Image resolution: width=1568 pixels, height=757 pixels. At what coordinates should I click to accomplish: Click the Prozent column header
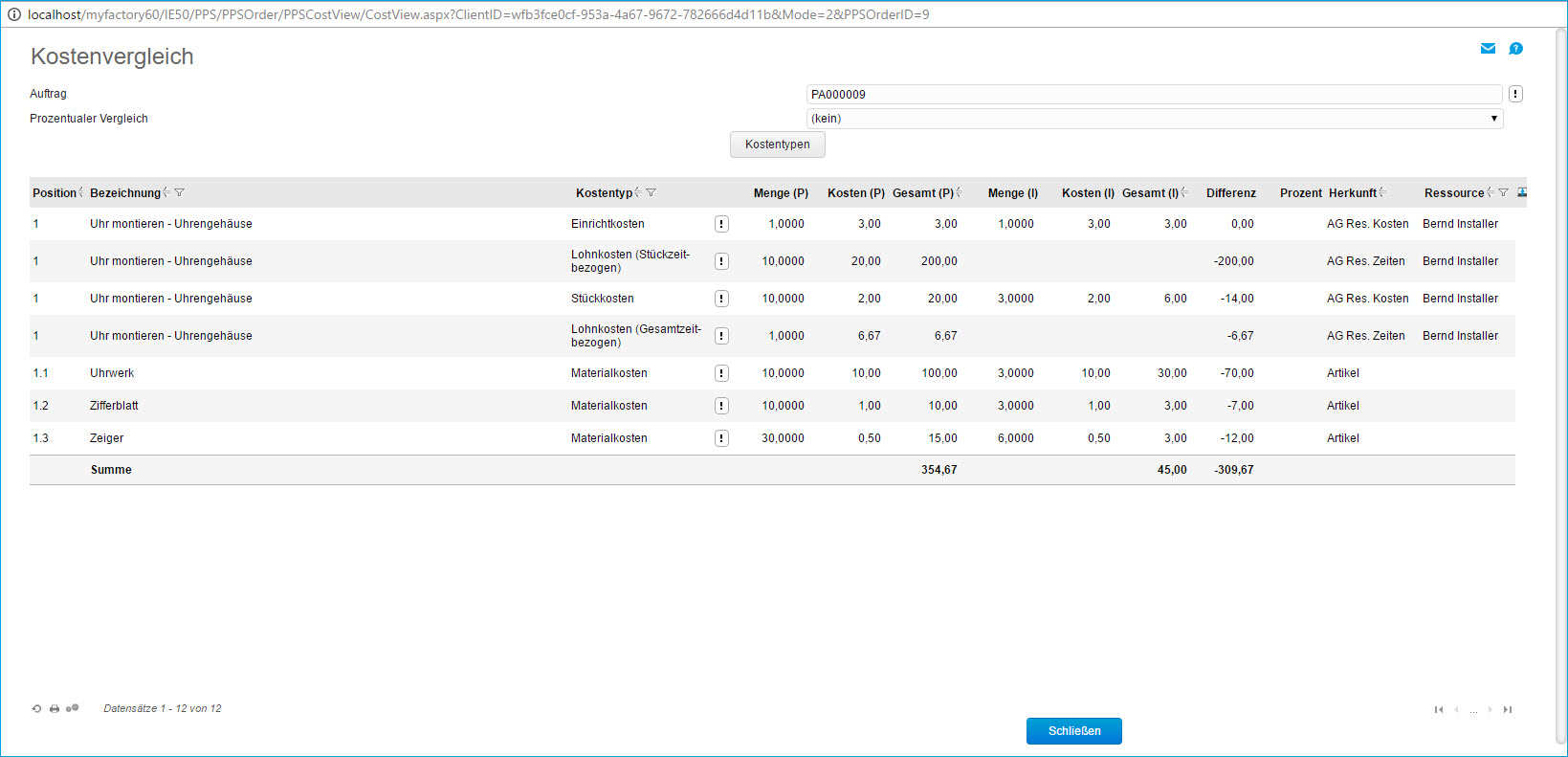click(1301, 192)
